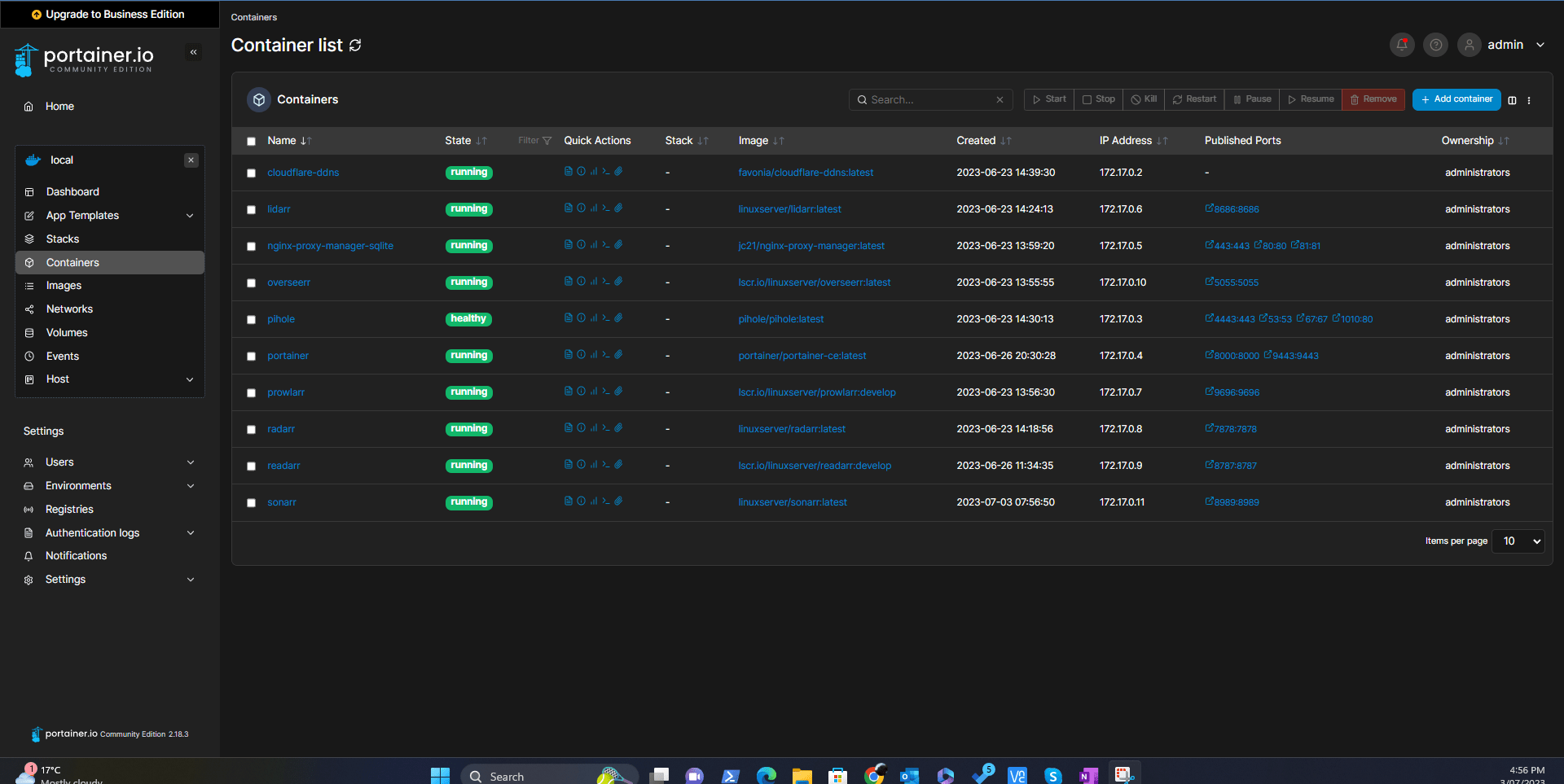Viewport: 1564px width, 784px height.
Task: Open published port 8686:8686 link
Action: (x=1232, y=209)
